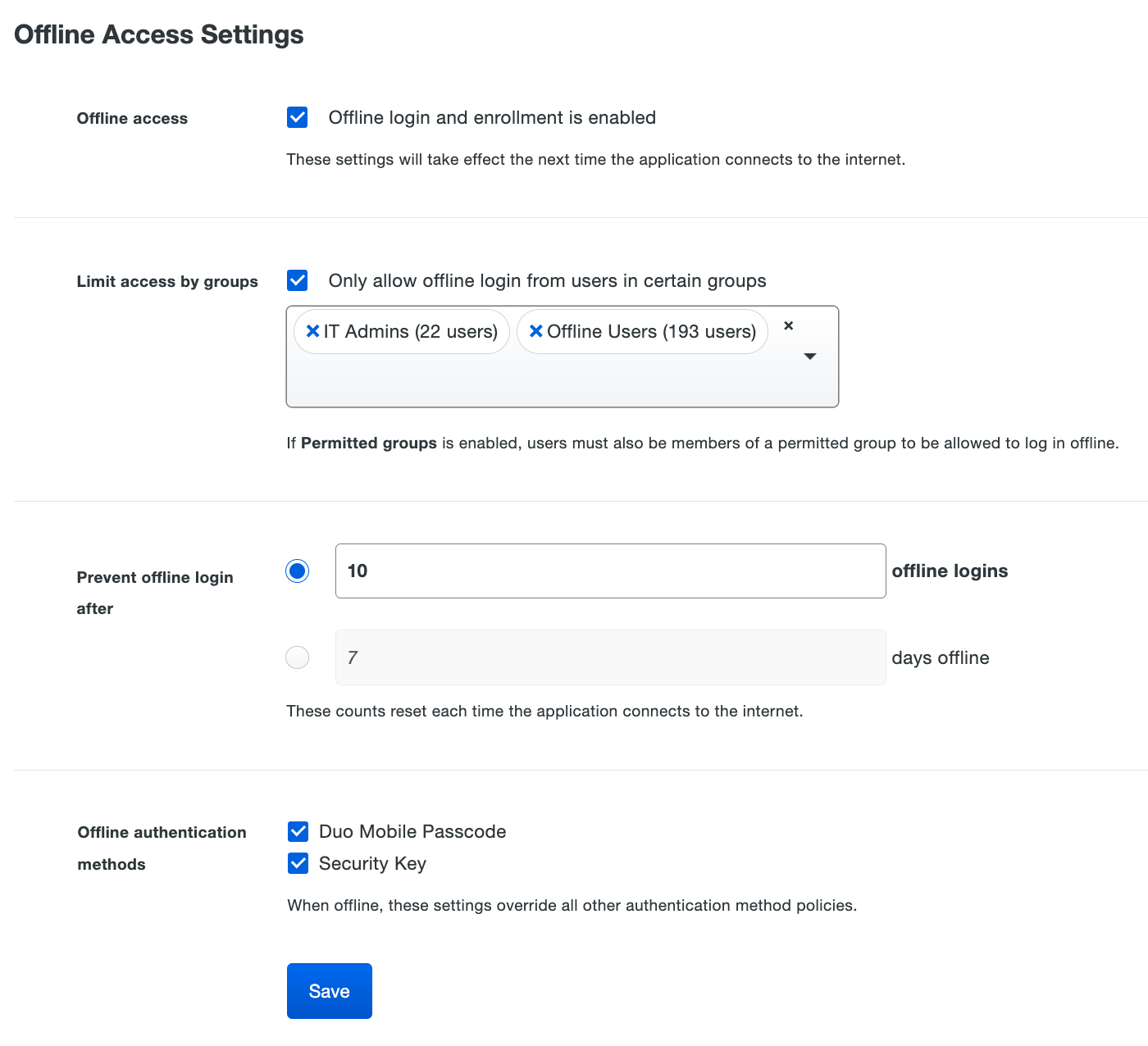Click the Offline access section label
This screenshot has width=1148, height=1046.
coord(132,118)
